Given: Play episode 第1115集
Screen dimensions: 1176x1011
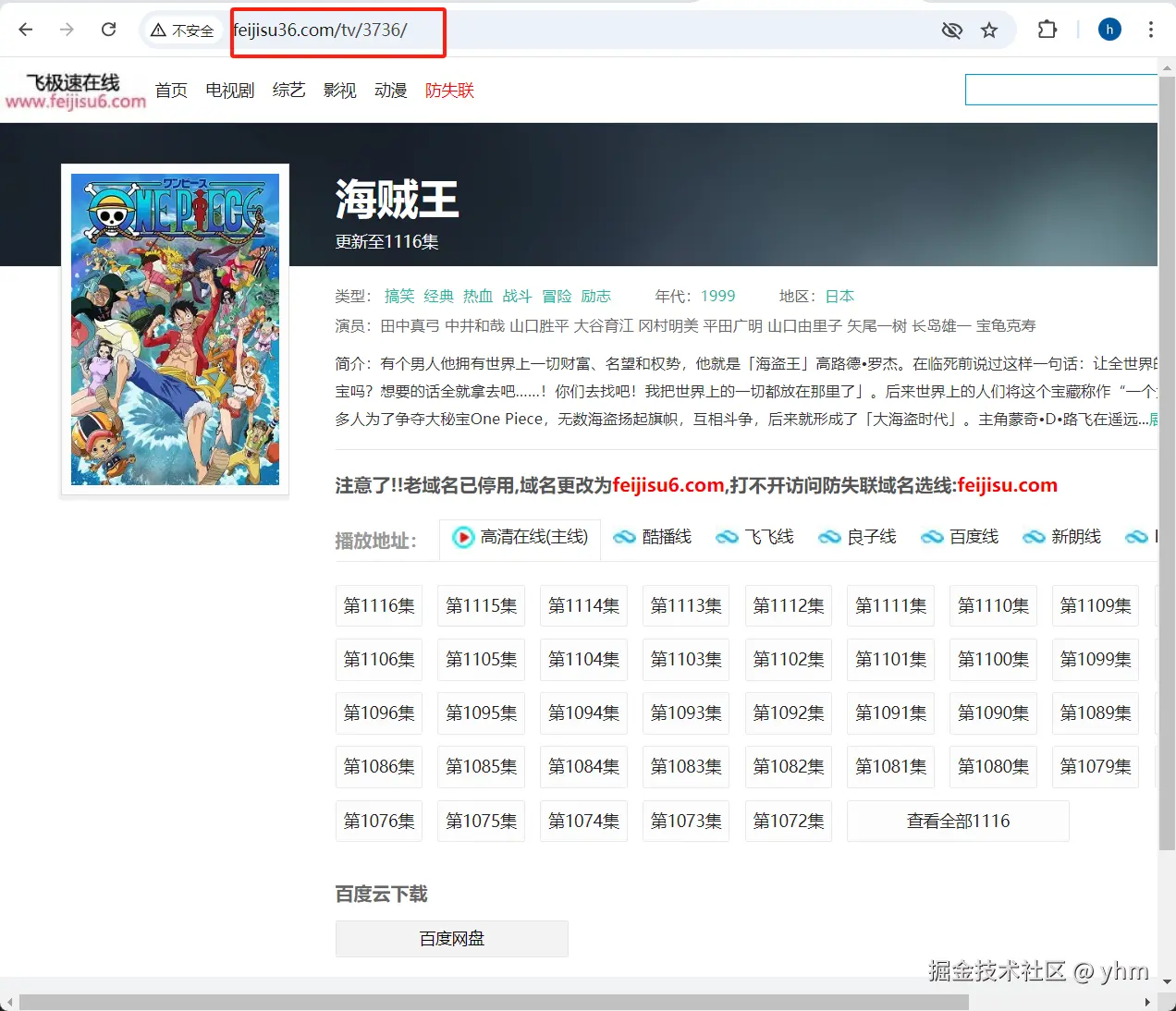Looking at the screenshot, I should (482, 605).
